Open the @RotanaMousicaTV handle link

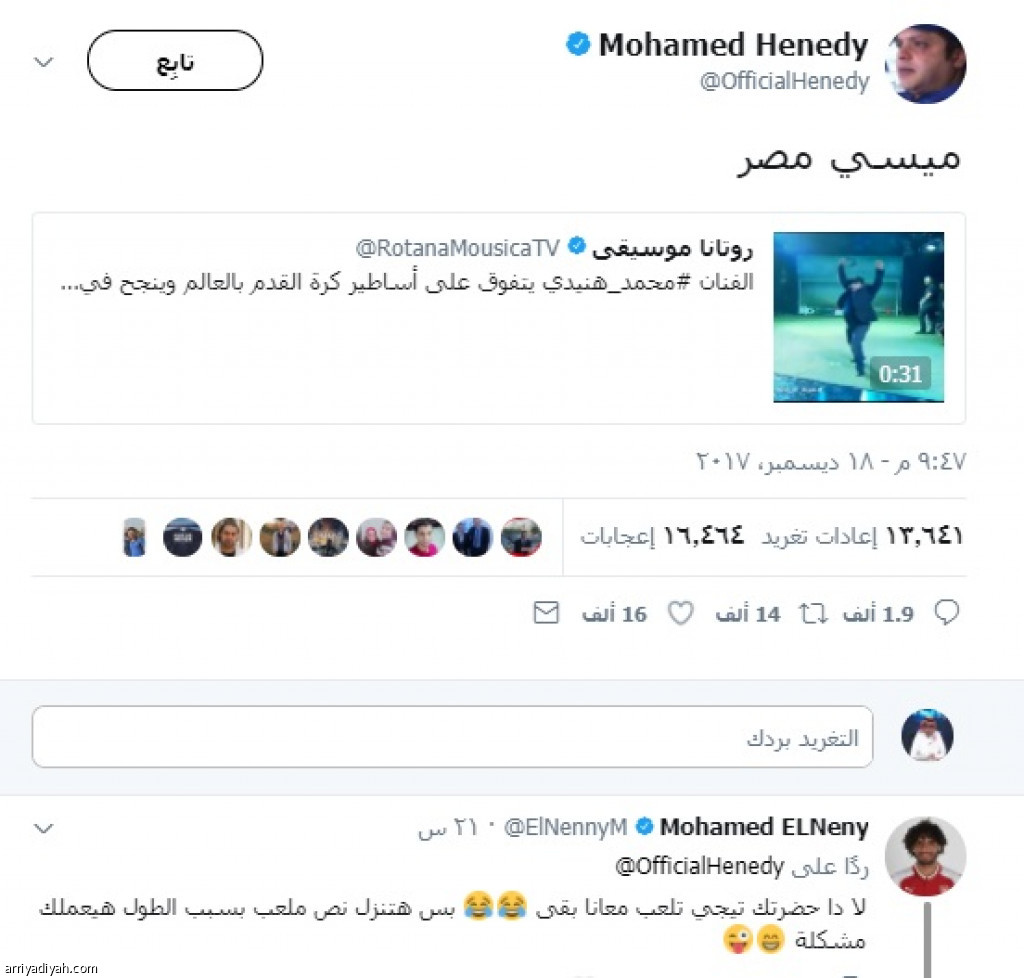pos(458,247)
